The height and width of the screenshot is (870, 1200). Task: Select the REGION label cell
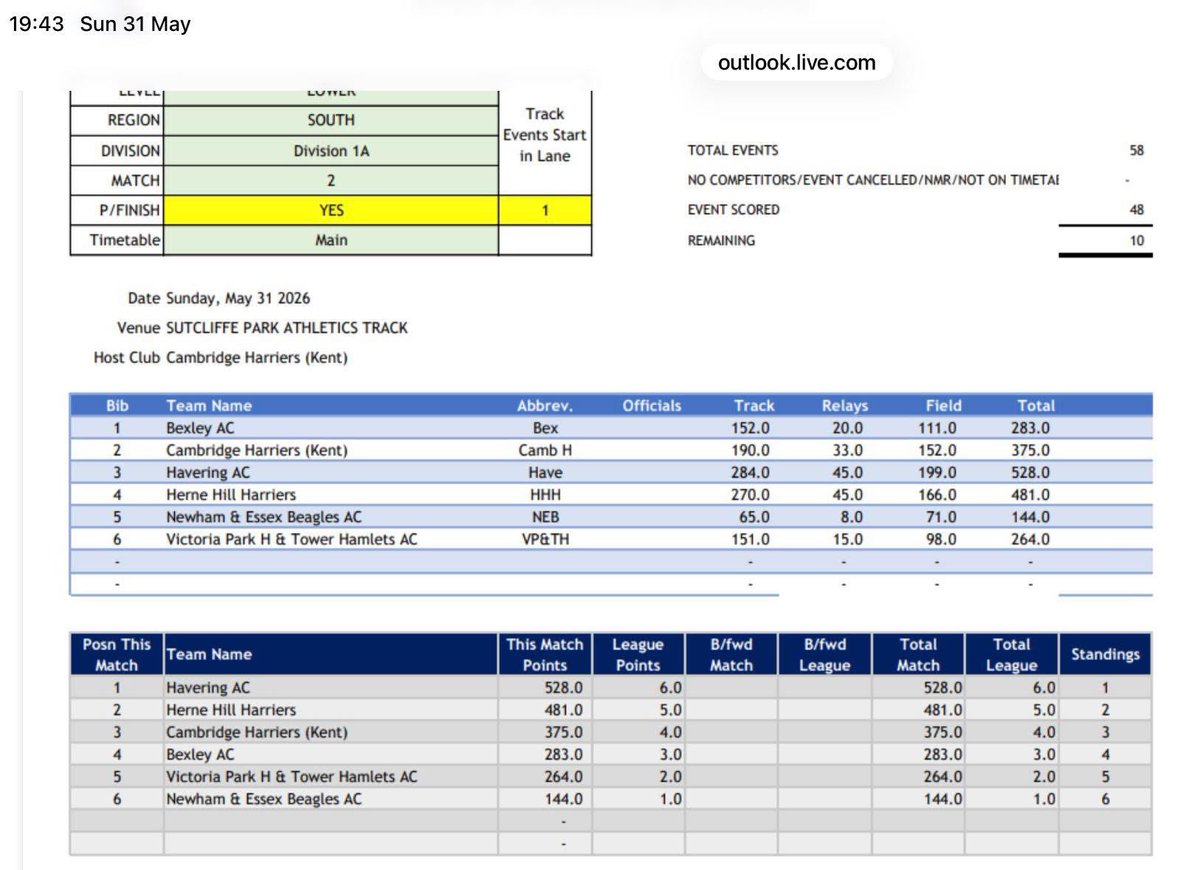click(x=117, y=120)
